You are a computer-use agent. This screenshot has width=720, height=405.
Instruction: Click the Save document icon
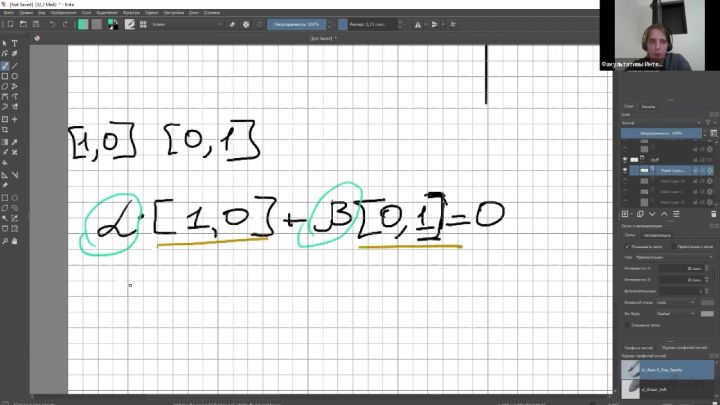[36, 23]
